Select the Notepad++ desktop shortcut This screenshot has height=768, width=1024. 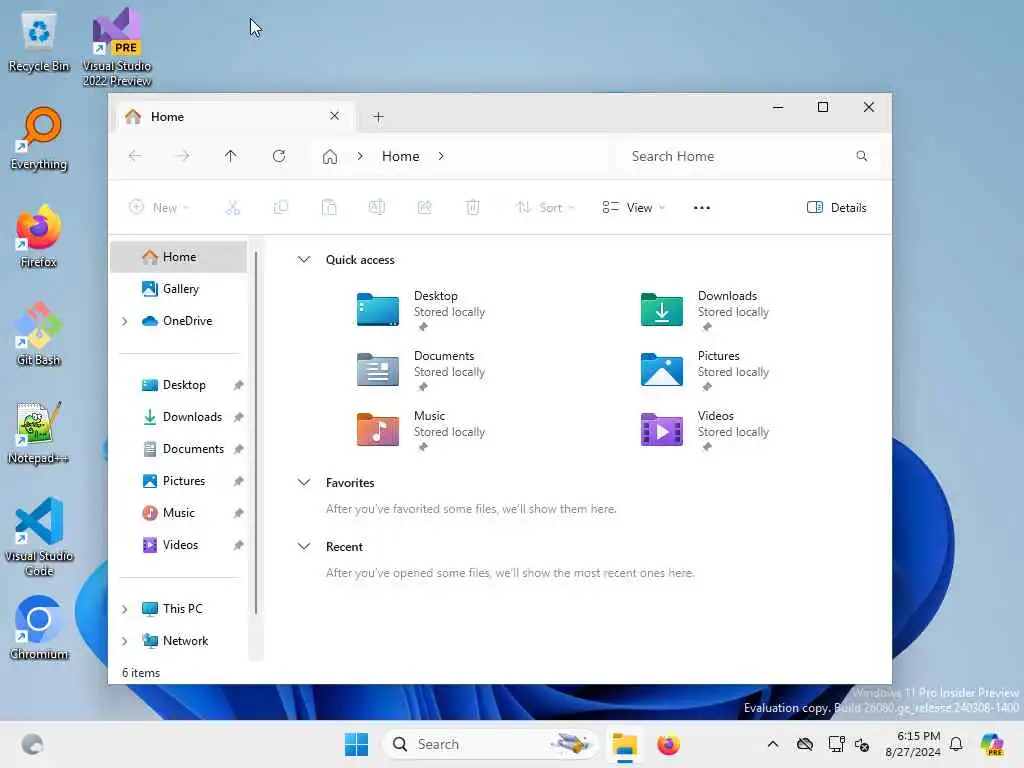[x=39, y=432]
